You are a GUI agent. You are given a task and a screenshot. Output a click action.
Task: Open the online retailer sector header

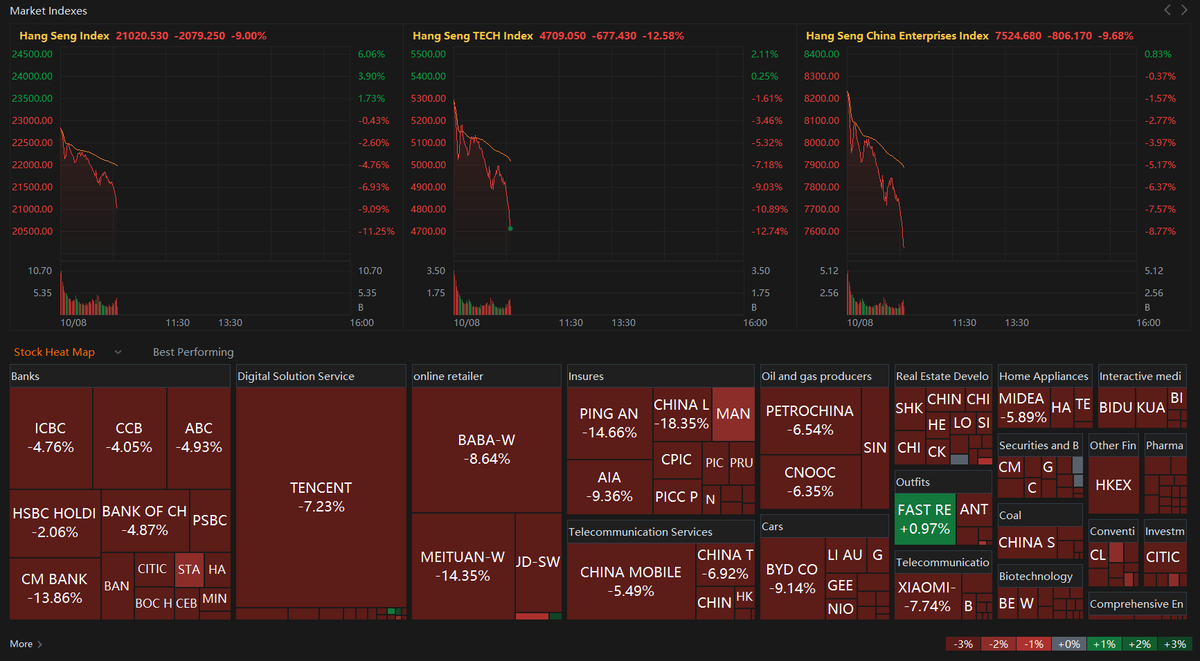[486, 376]
